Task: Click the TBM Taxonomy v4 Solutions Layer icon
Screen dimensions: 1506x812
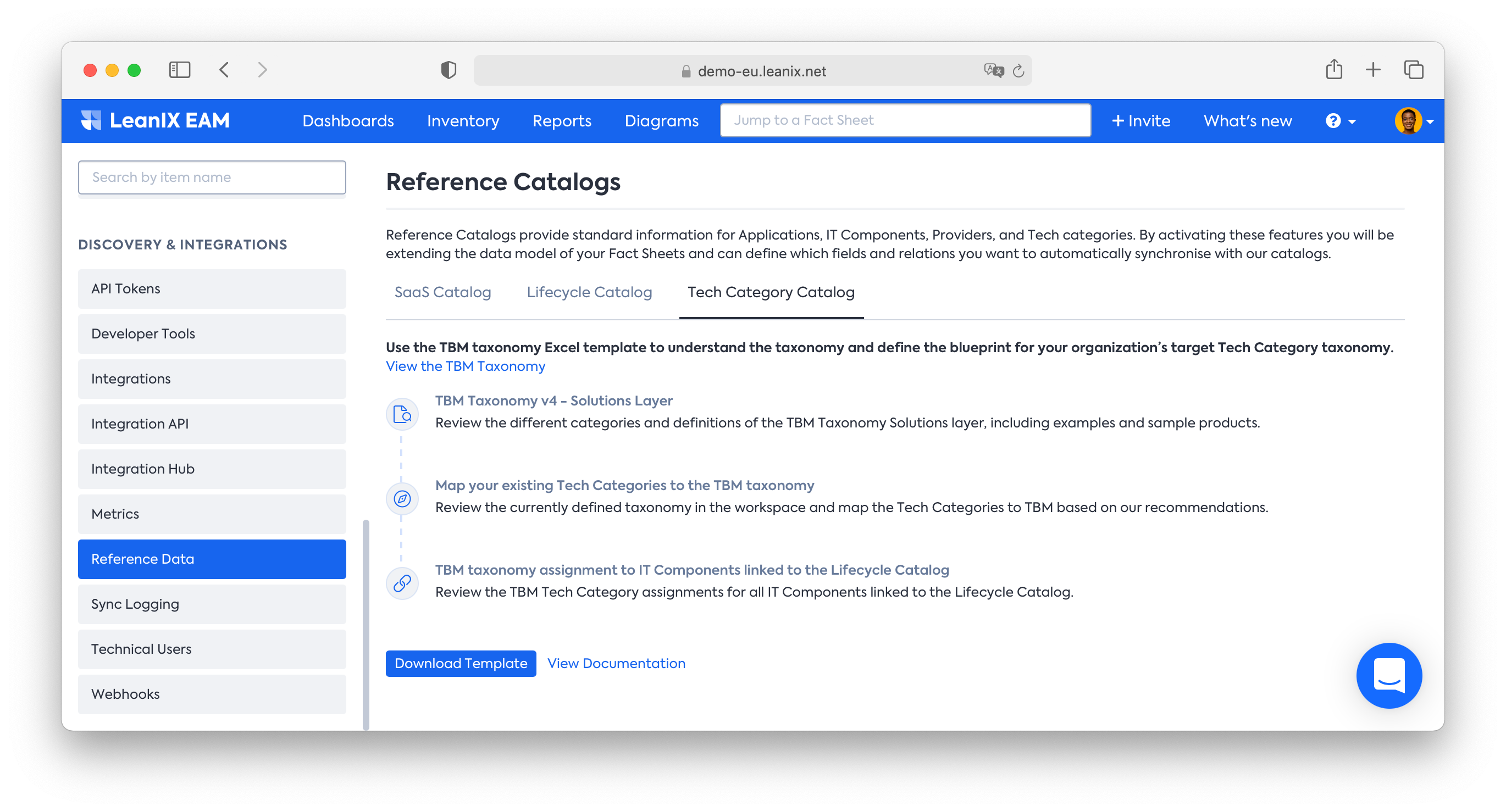Action: click(x=403, y=413)
